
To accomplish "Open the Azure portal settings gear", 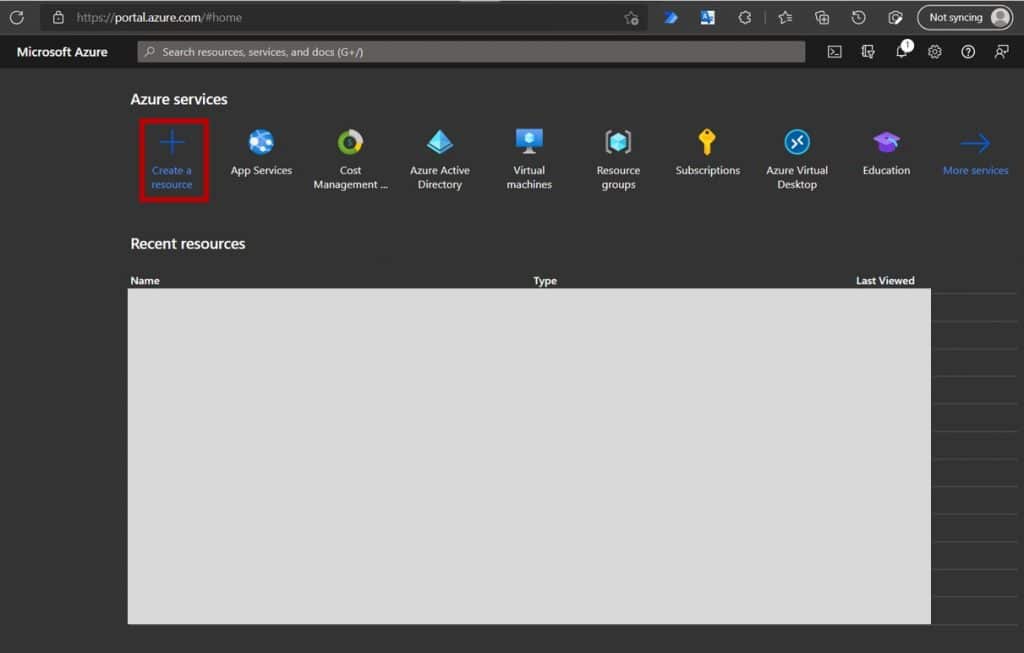I will (x=934, y=51).
